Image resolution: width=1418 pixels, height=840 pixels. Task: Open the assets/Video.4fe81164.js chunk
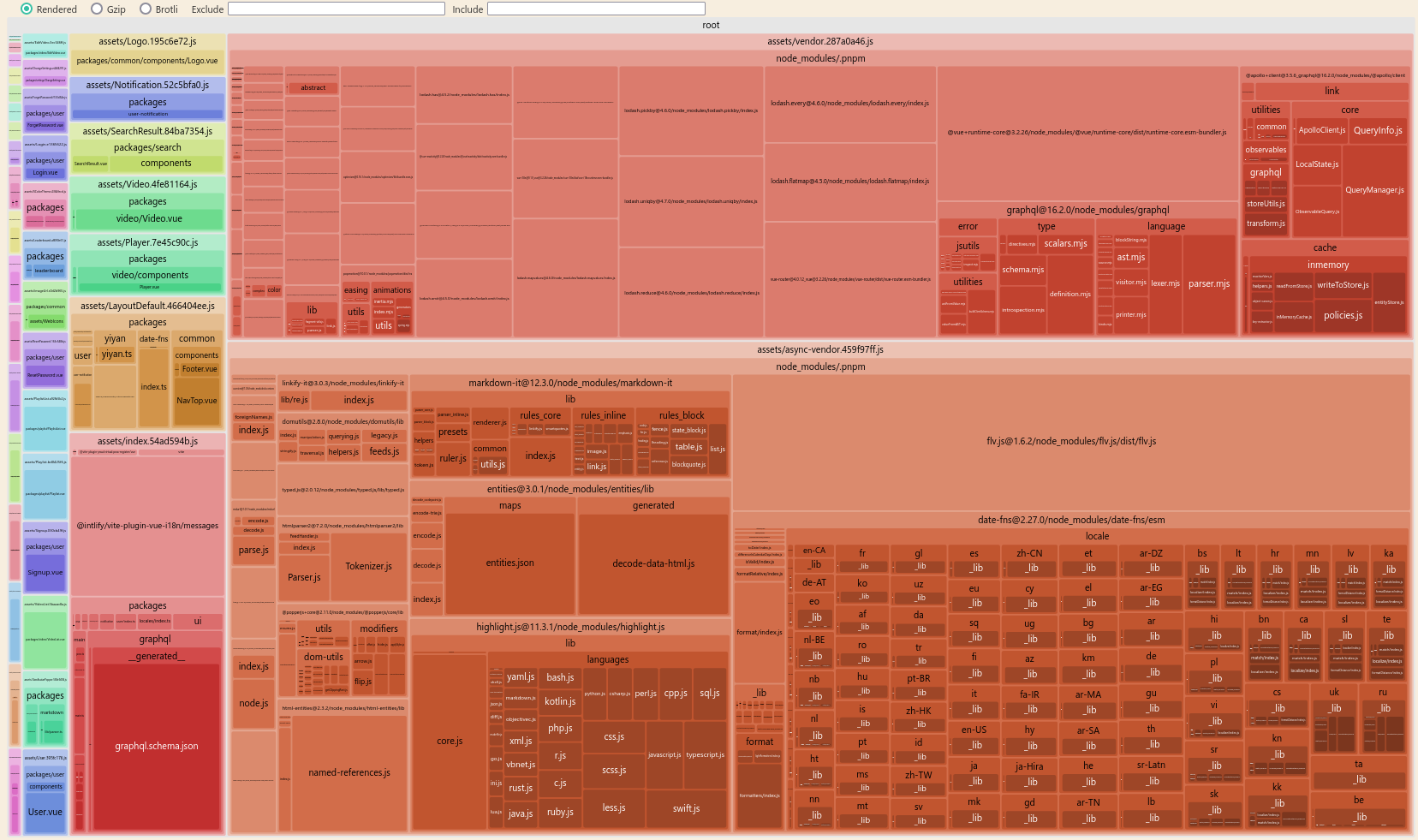tap(147, 184)
